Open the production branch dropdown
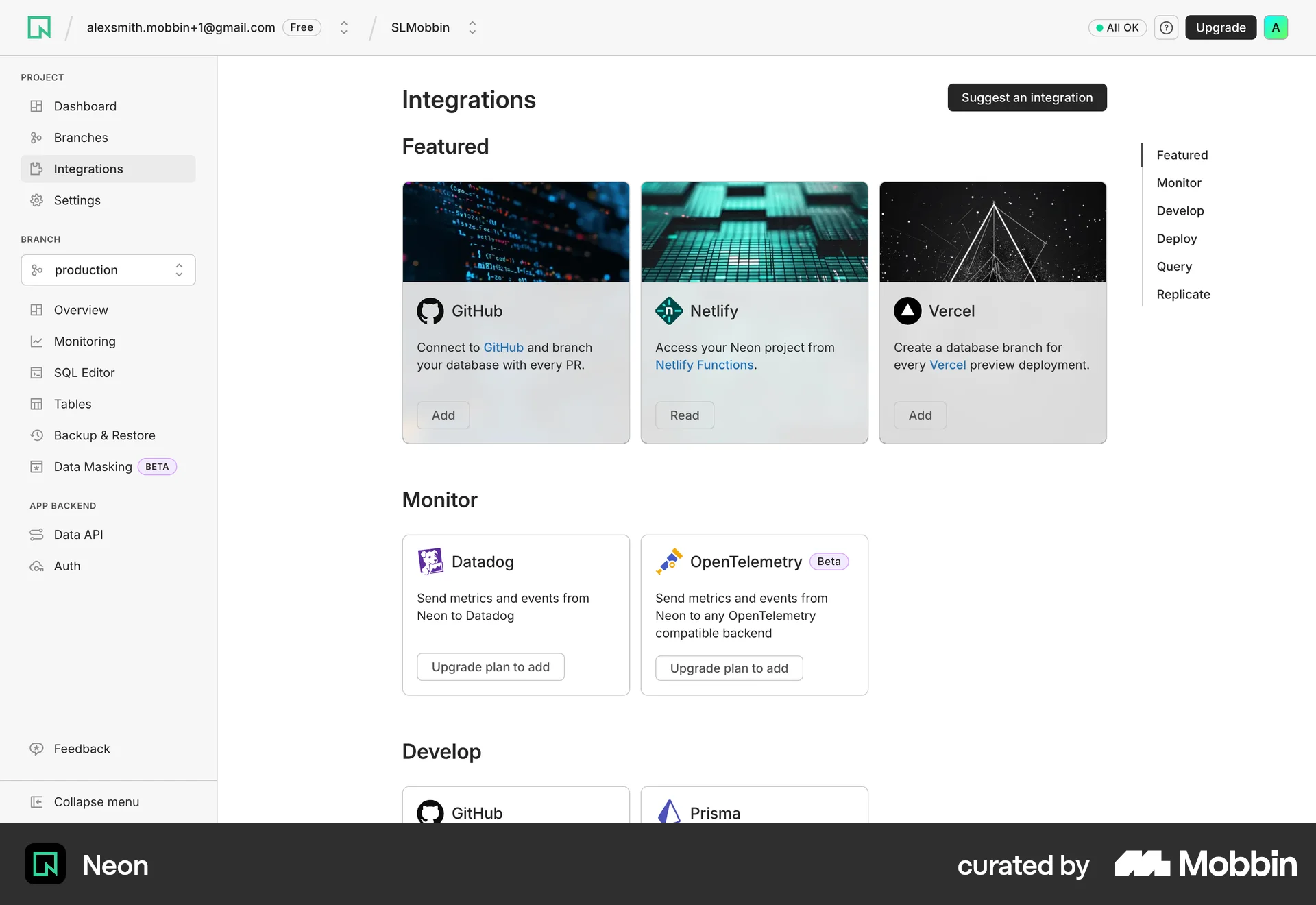1316x905 pixels. tap(108, 270)
